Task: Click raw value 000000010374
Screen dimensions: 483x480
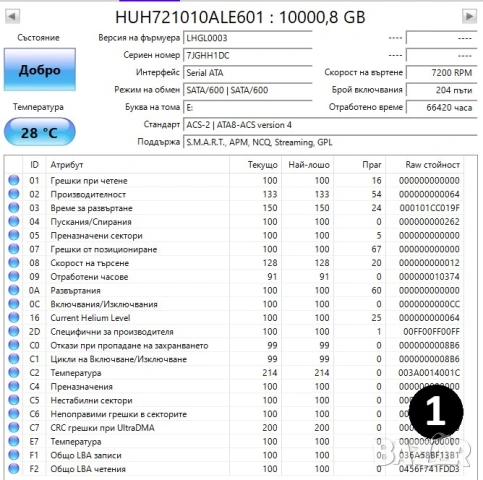Action: click(429, 277)
